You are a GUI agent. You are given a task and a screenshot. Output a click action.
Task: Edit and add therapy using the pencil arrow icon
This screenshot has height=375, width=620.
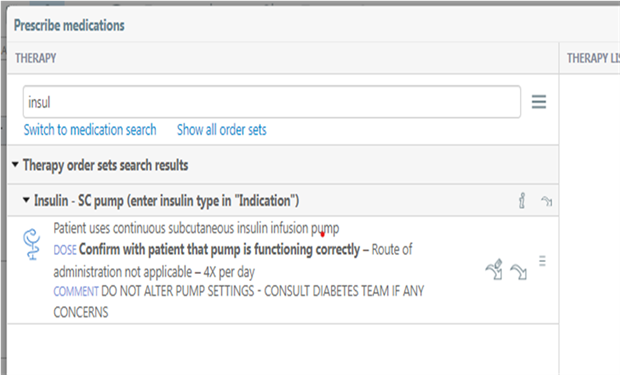494,269
